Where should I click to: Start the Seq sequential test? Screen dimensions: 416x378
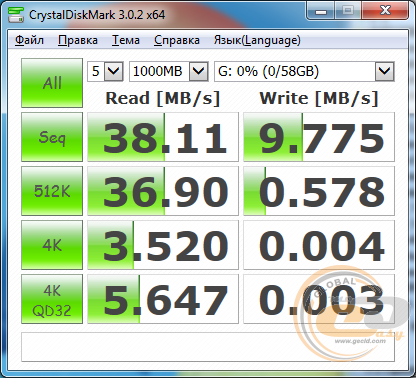[x=52, y=137]
